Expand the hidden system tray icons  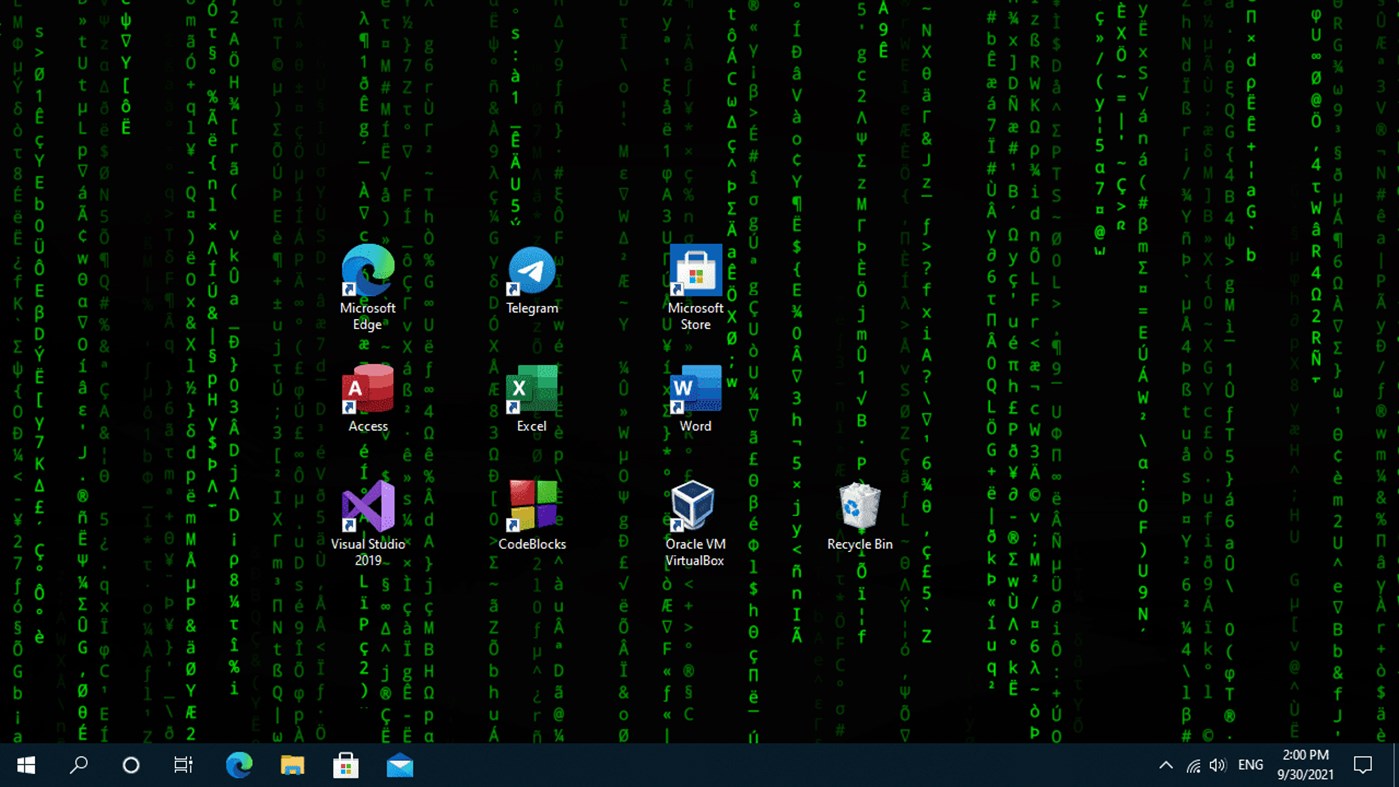coord(1165,764)
